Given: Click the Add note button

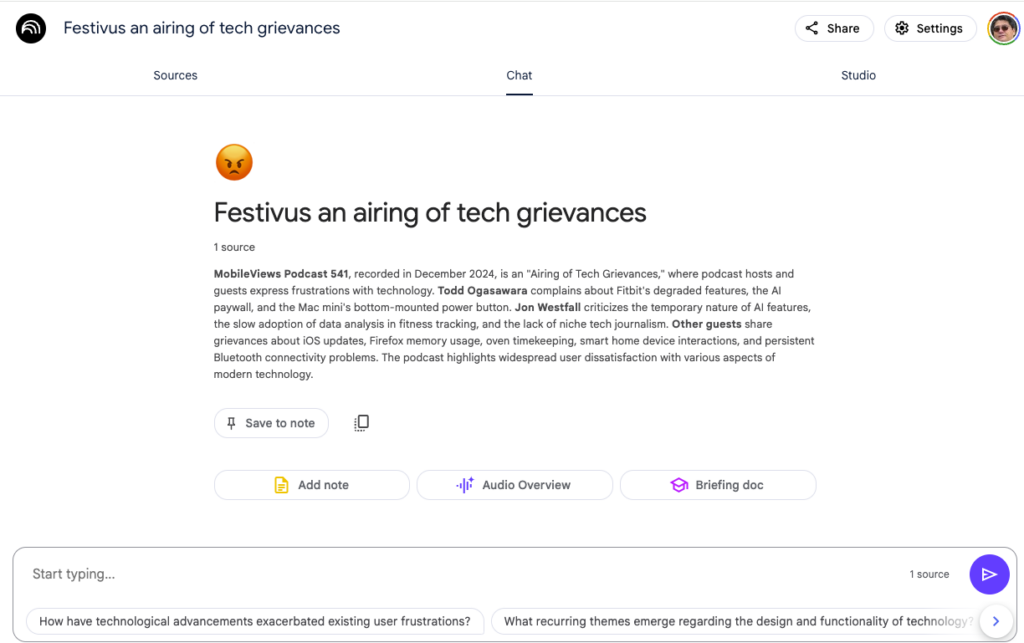Looking at the screenshot, I should point(312,485).
